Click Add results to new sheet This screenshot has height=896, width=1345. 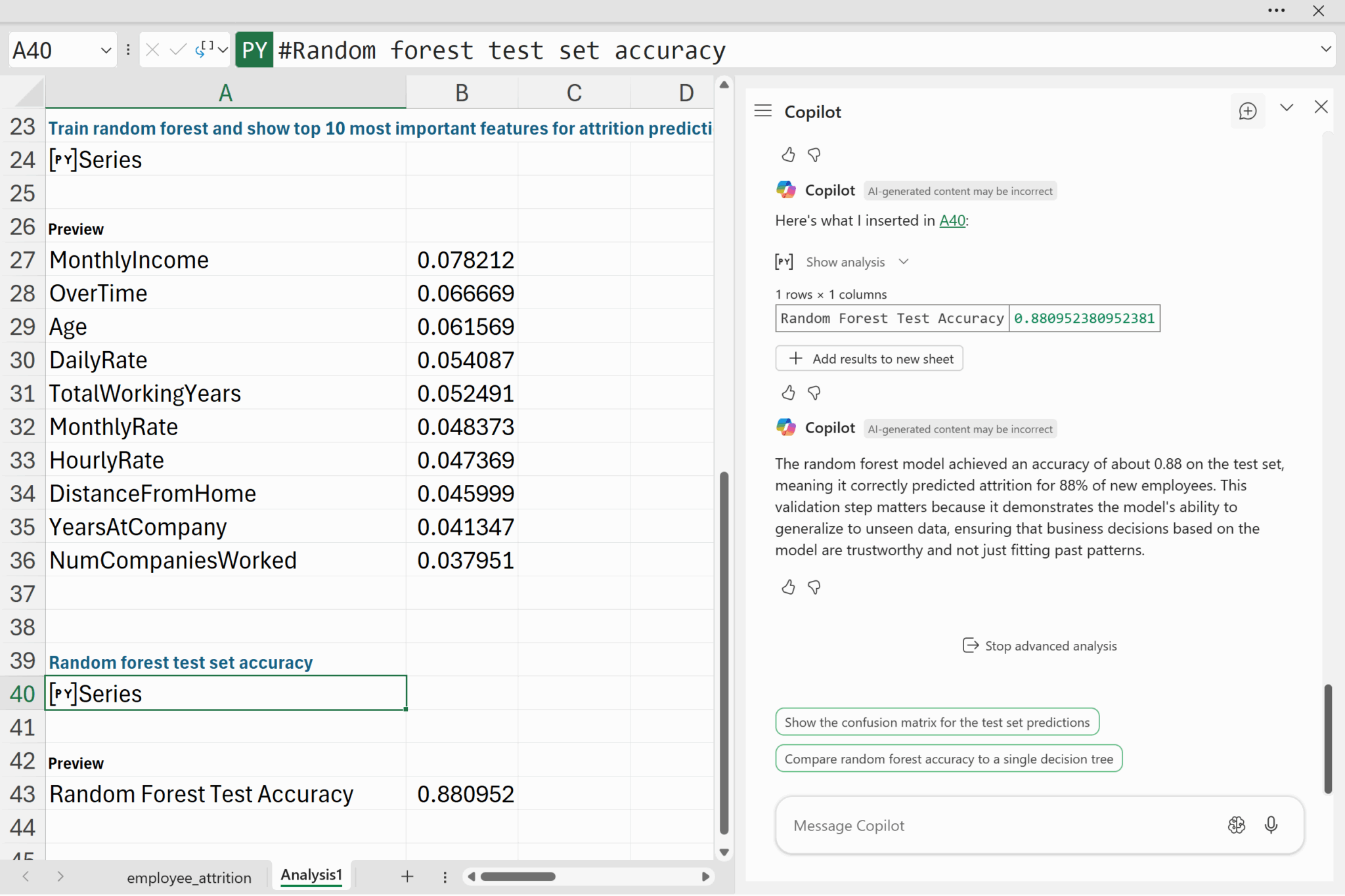(869, 358)
